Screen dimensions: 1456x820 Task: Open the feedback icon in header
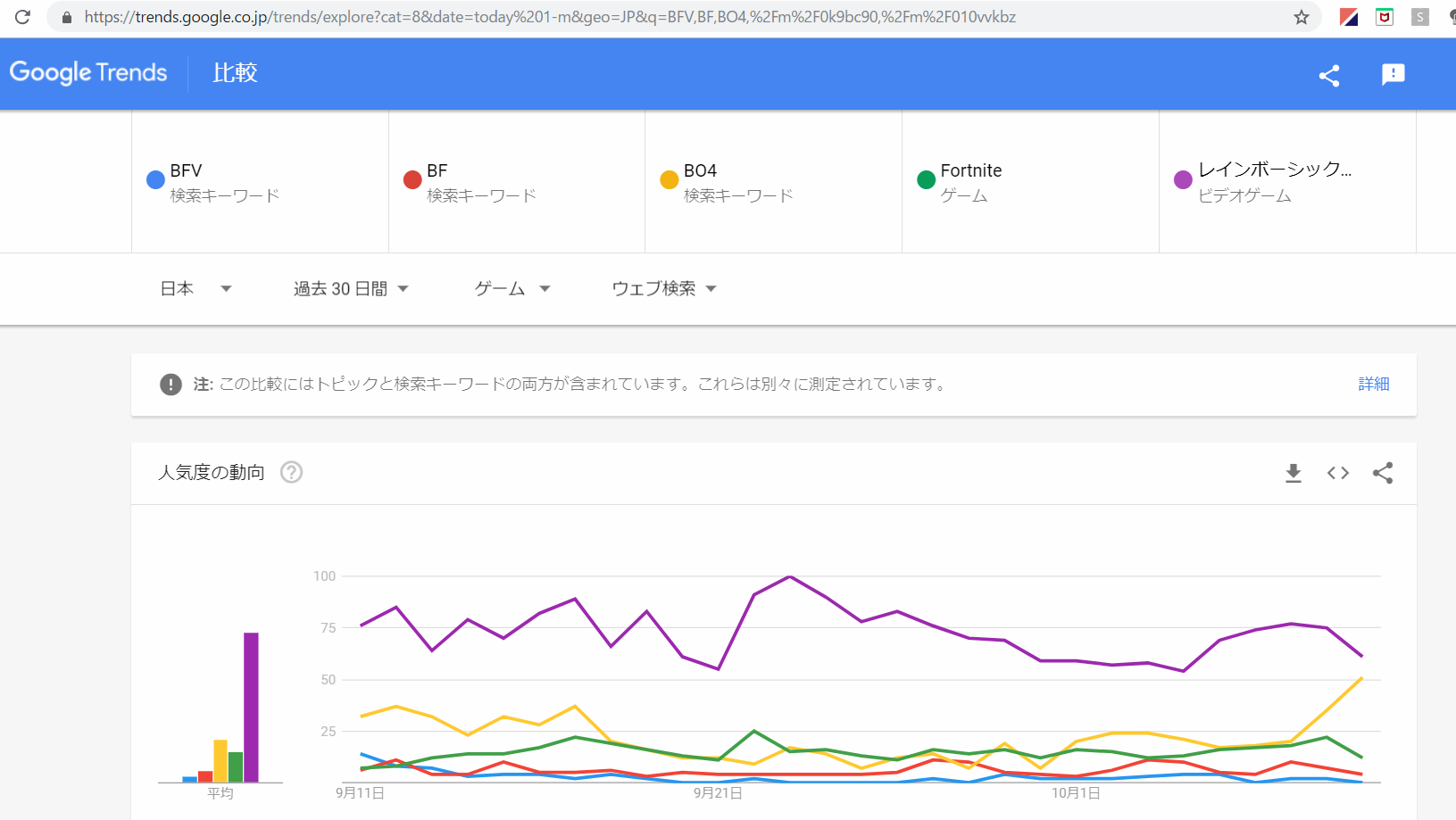tap(1393, 75)
